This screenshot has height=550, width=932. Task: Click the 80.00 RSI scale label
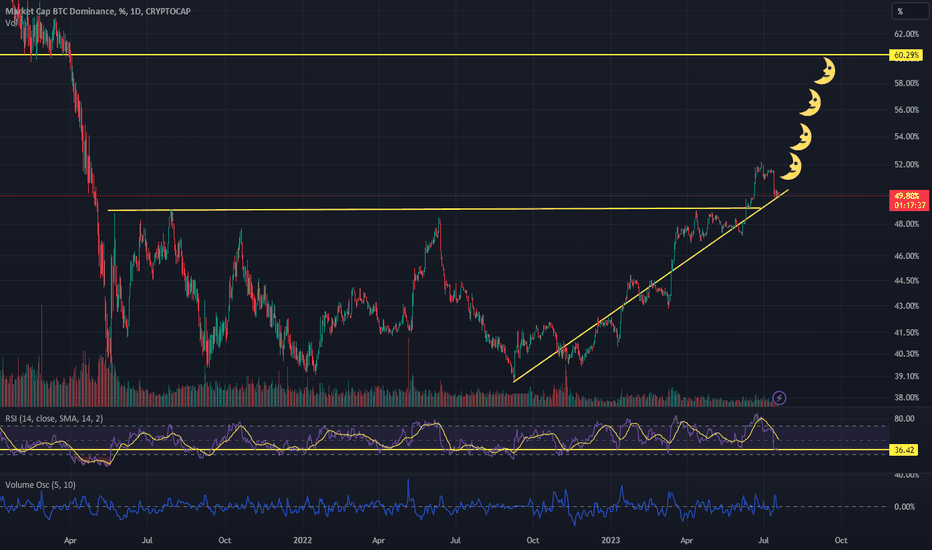pyautogui.click(x=904, y=419)
